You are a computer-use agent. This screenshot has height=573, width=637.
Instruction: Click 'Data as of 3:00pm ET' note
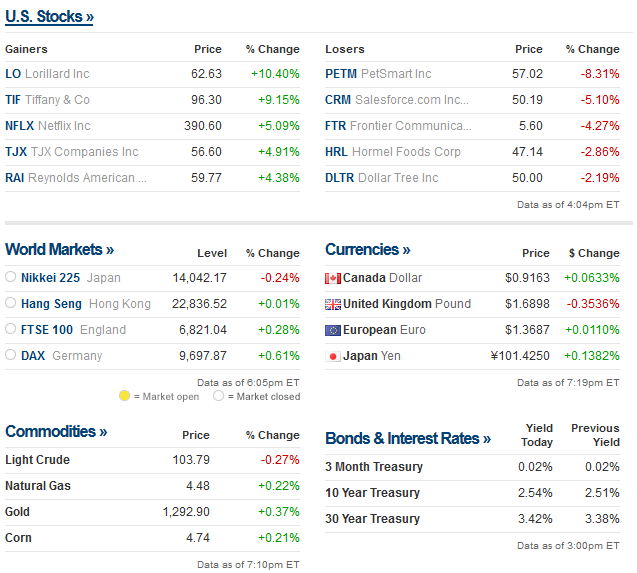click(x=568, y=546)
